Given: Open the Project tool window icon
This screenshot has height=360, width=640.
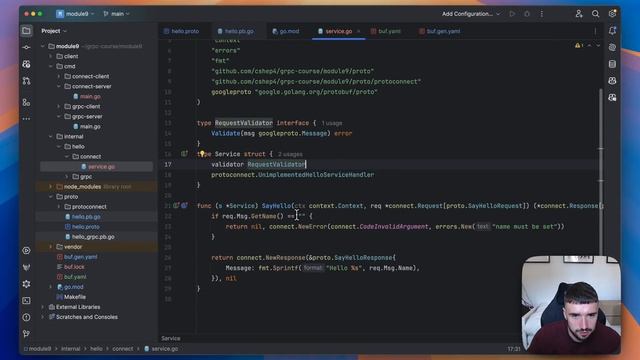Looking at the screenshot, I should point(26,31).
